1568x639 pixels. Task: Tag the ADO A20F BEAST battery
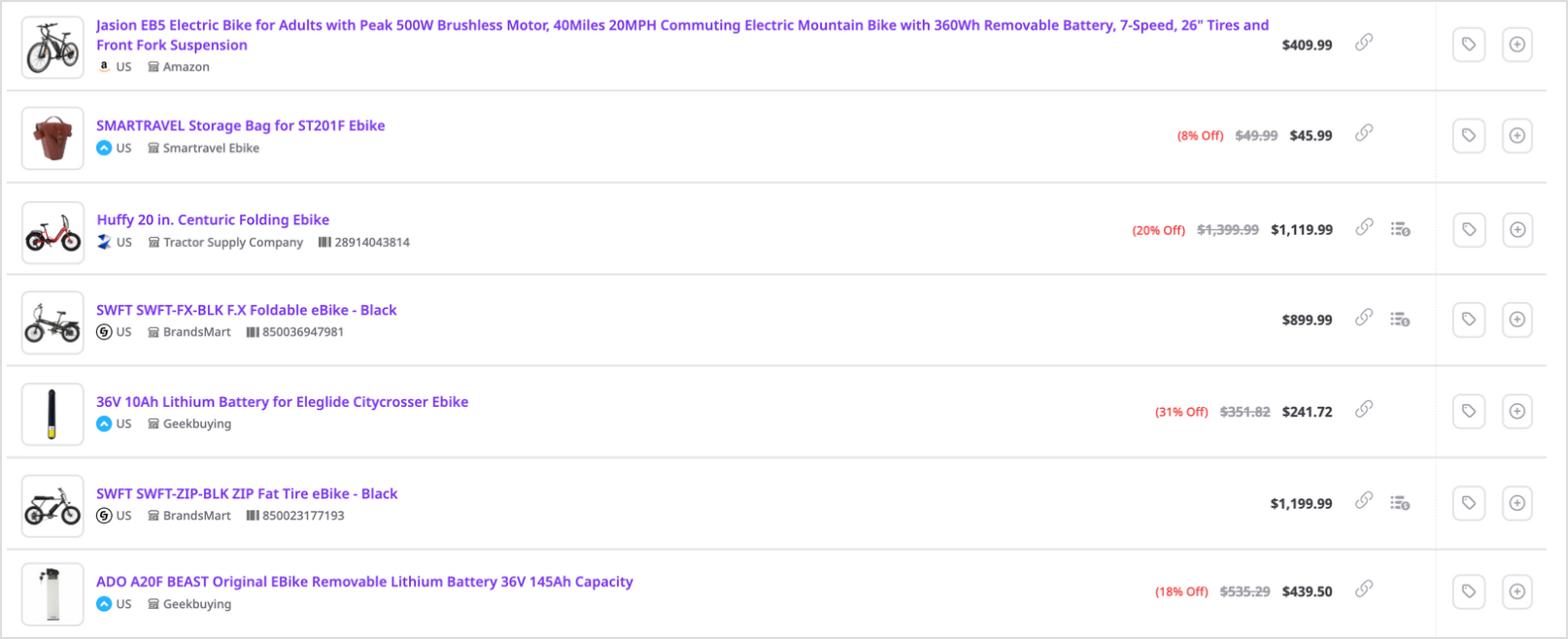(x=1469, y=591)
